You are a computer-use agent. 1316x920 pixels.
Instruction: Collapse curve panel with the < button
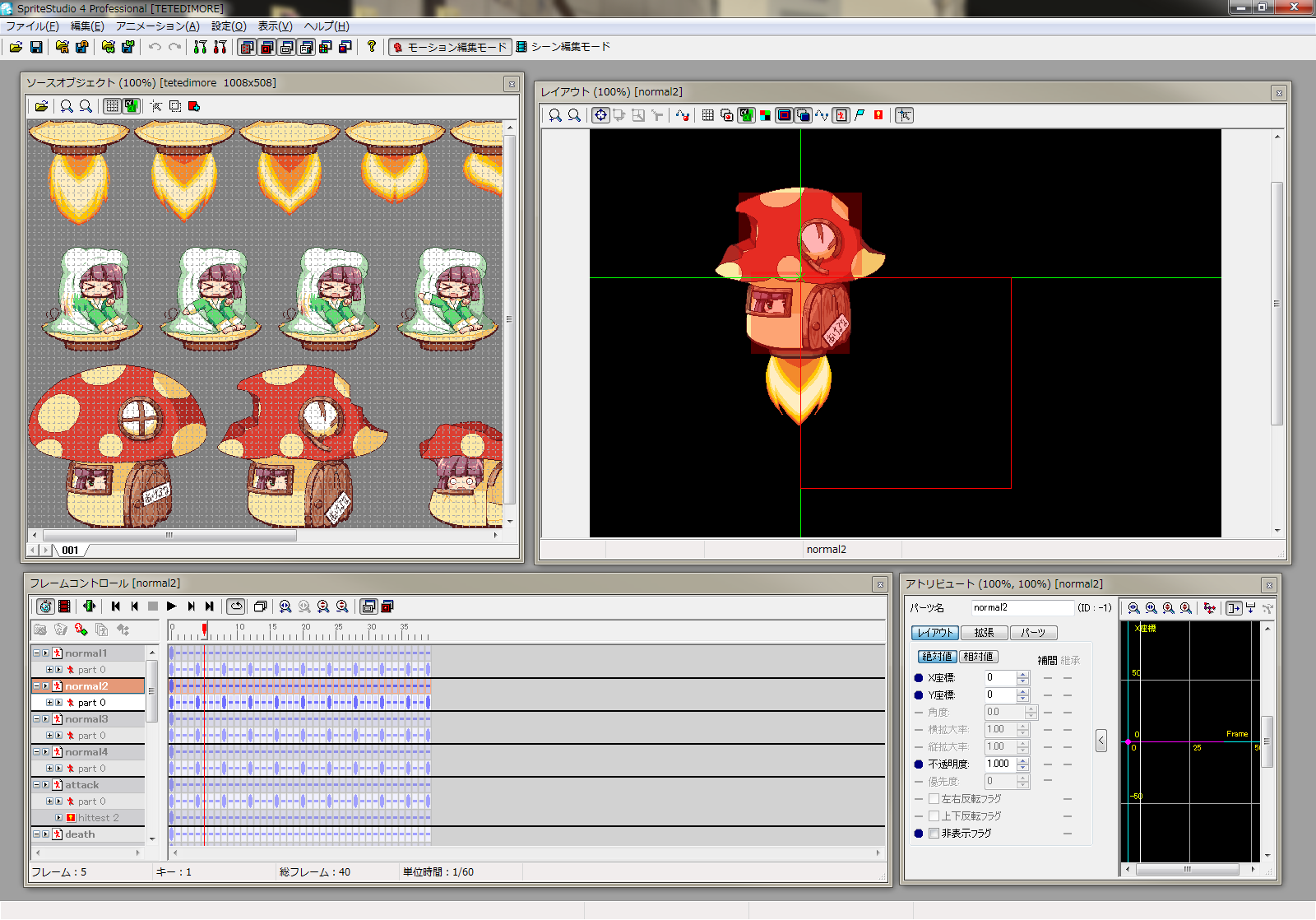point(1101,741)
